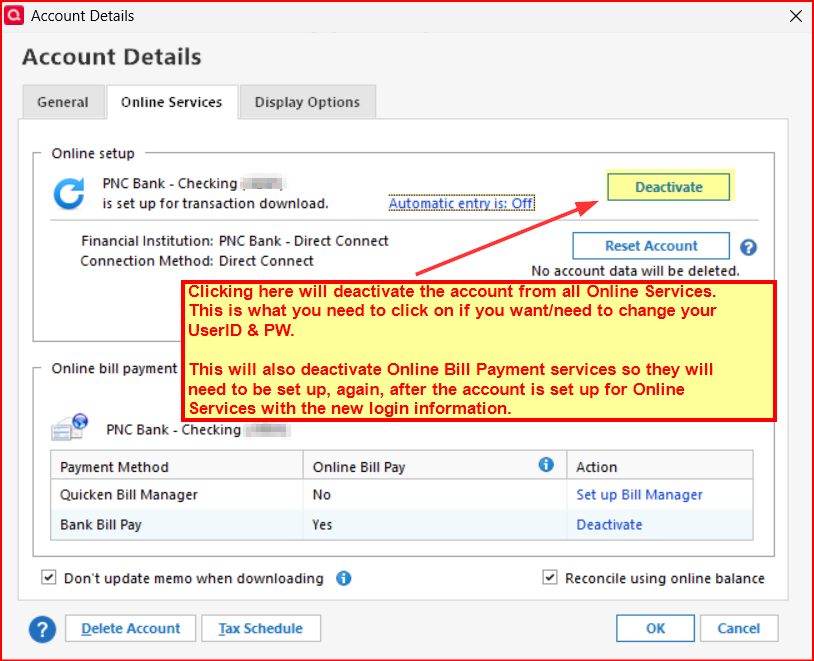Switch to the General tab
This screenshot has width=814, height=661.
pyautogui.click(x=63, y=102)
